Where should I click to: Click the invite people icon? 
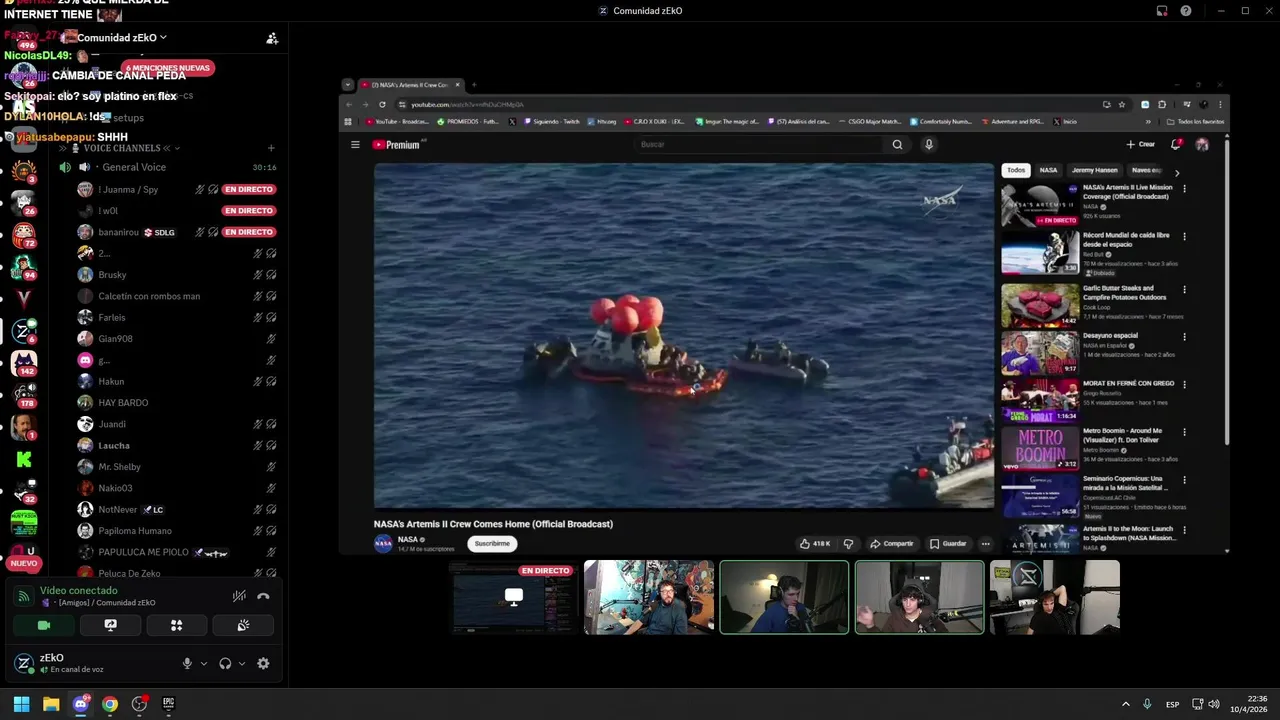coord(272,38)
